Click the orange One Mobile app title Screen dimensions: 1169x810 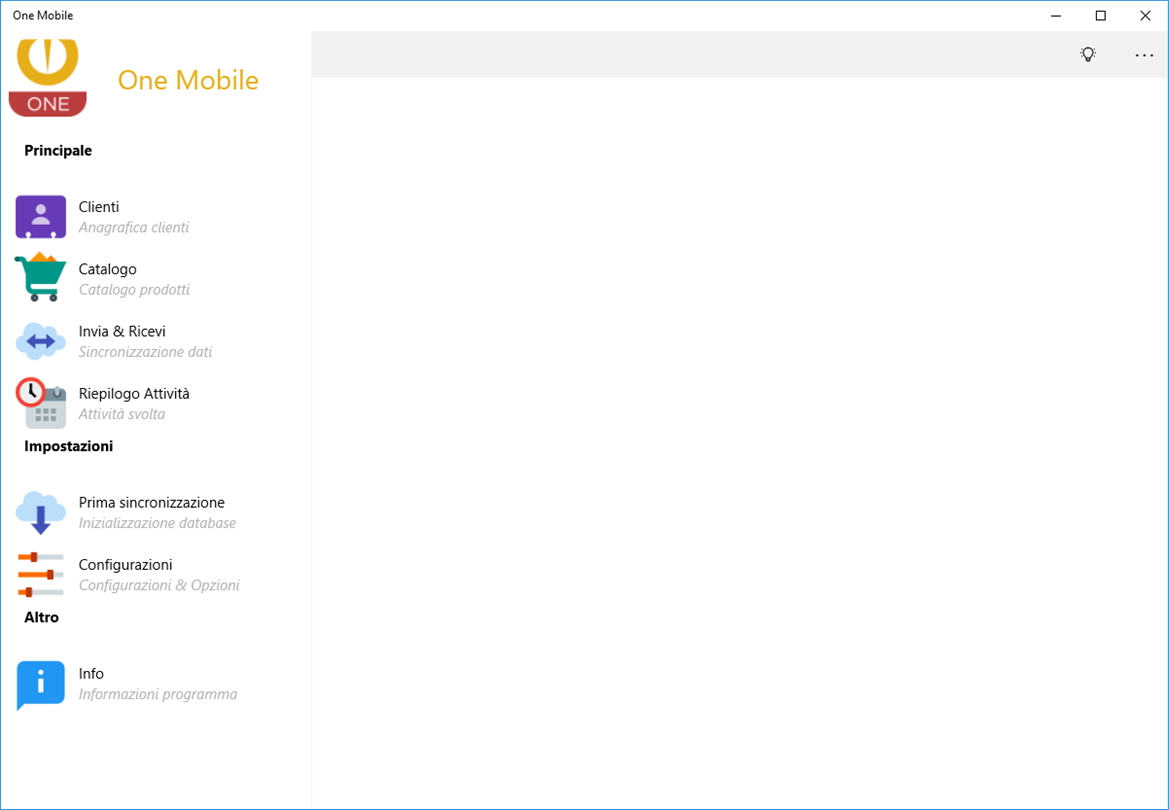coord(188,81)
